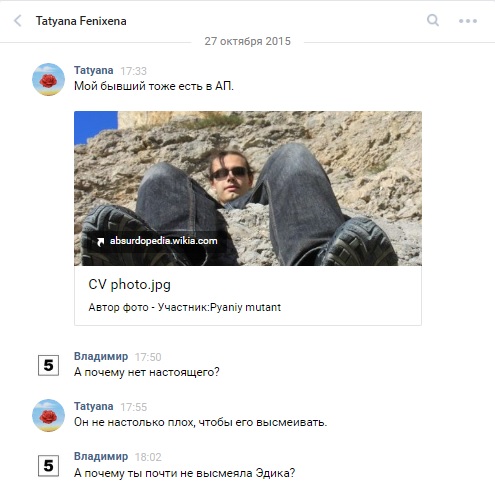
Task: Select message 'А почему ты почти не высмеяла Эдика?'
Action: (x=185, y=473)
